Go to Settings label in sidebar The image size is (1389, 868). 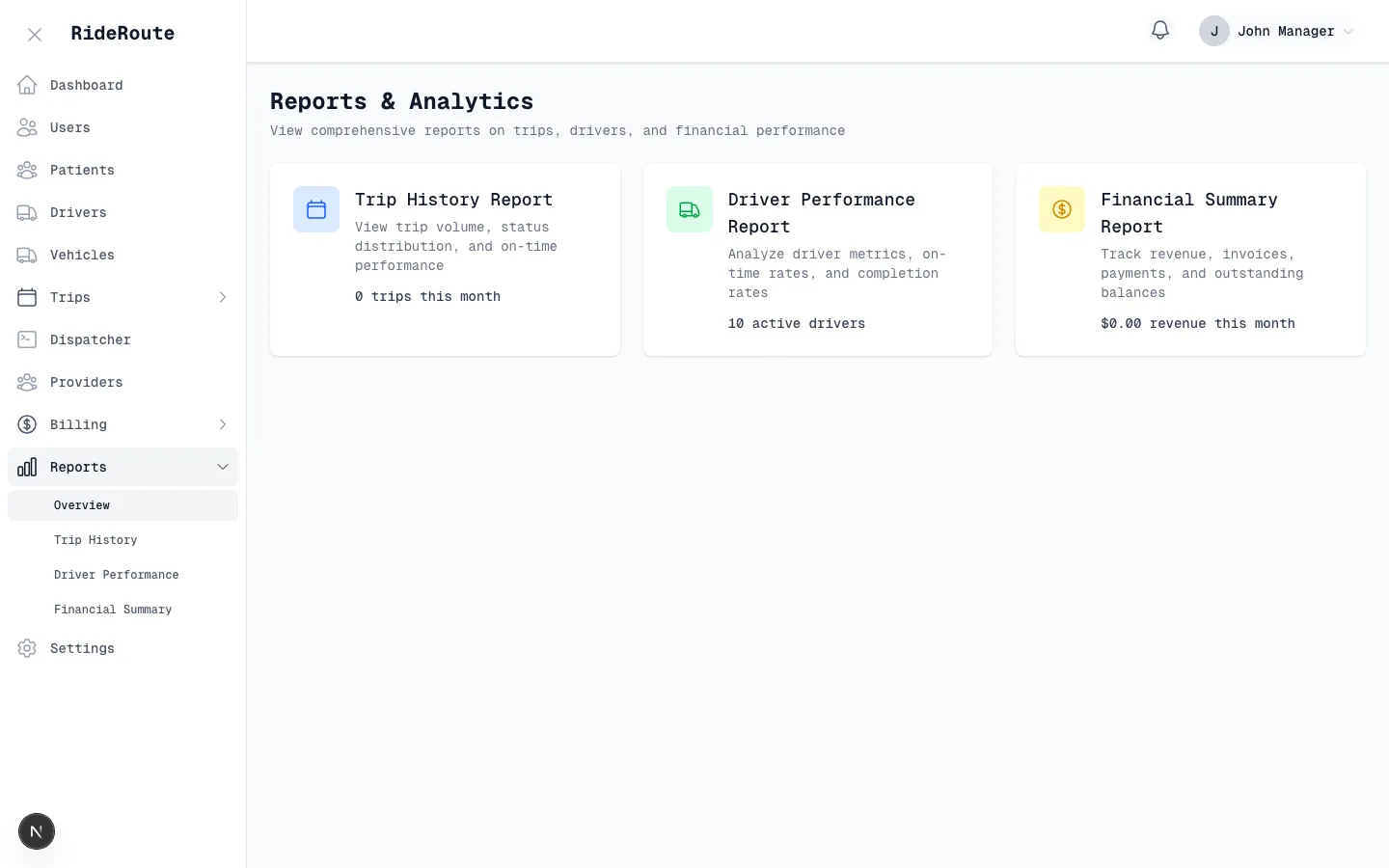coord(82,648)
